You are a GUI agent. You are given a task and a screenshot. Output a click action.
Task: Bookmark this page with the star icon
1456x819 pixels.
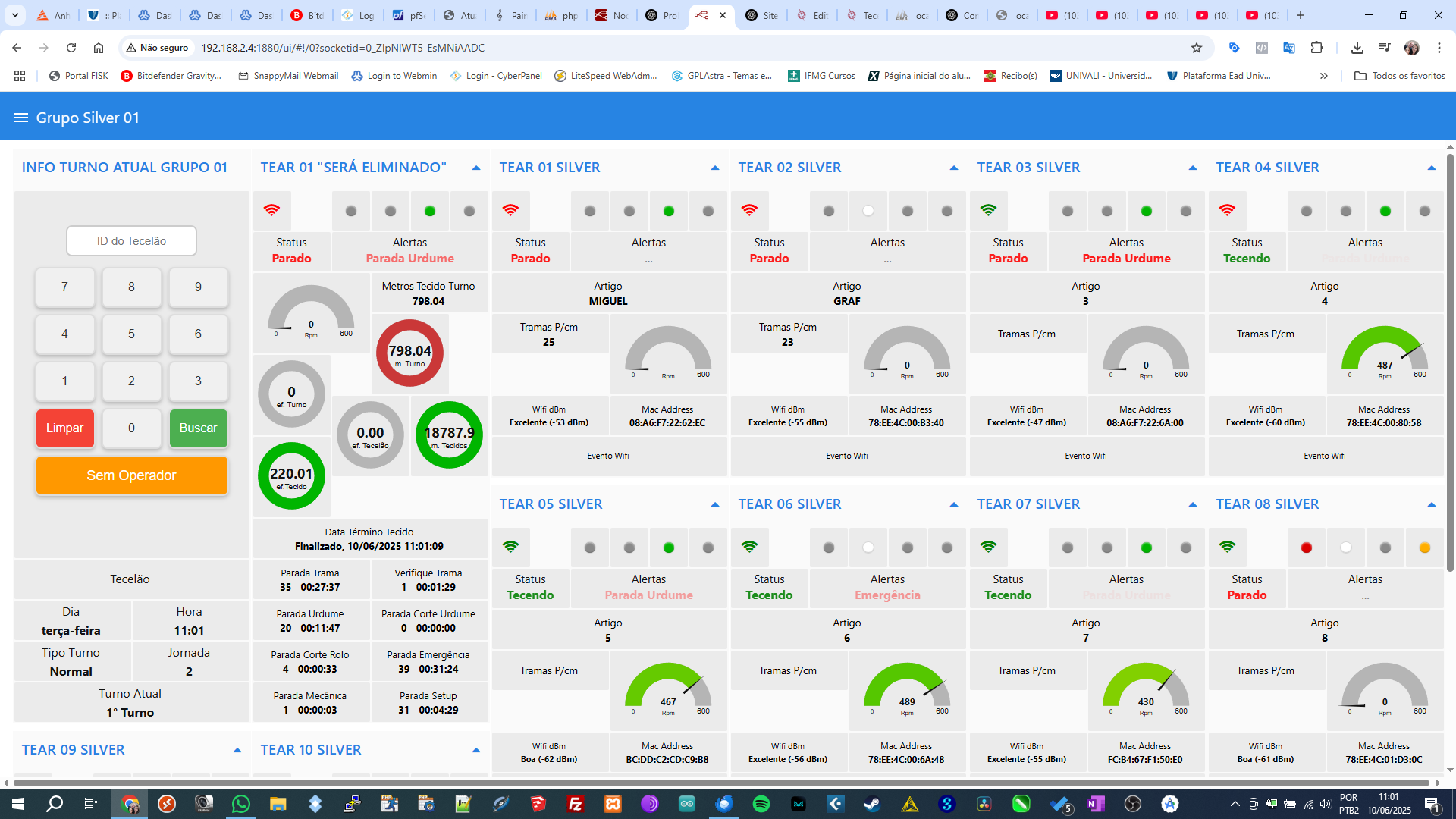[1197, 48]
